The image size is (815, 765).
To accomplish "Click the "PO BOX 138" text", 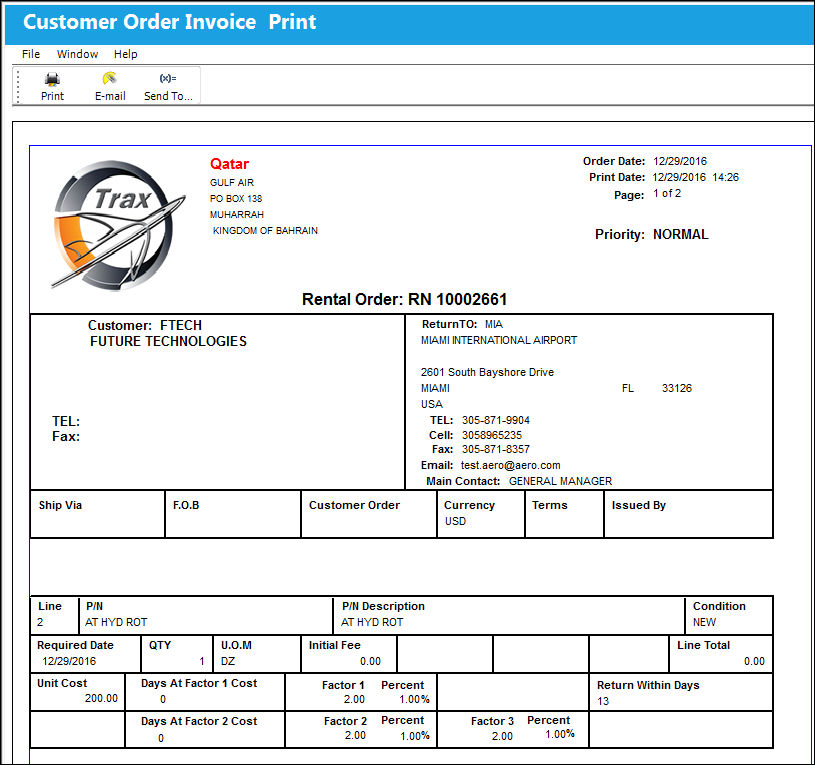I will [x=236, y=199].
